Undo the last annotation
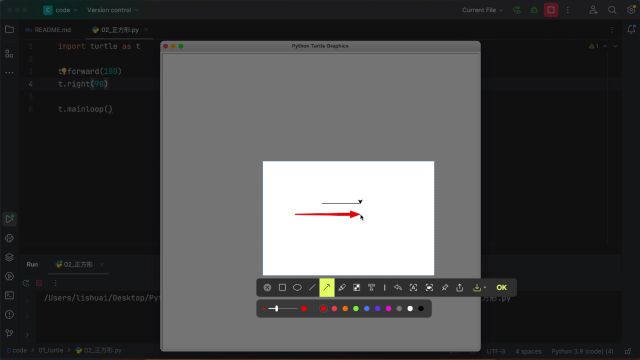This screenshot has width=640, height=360. 398,288
